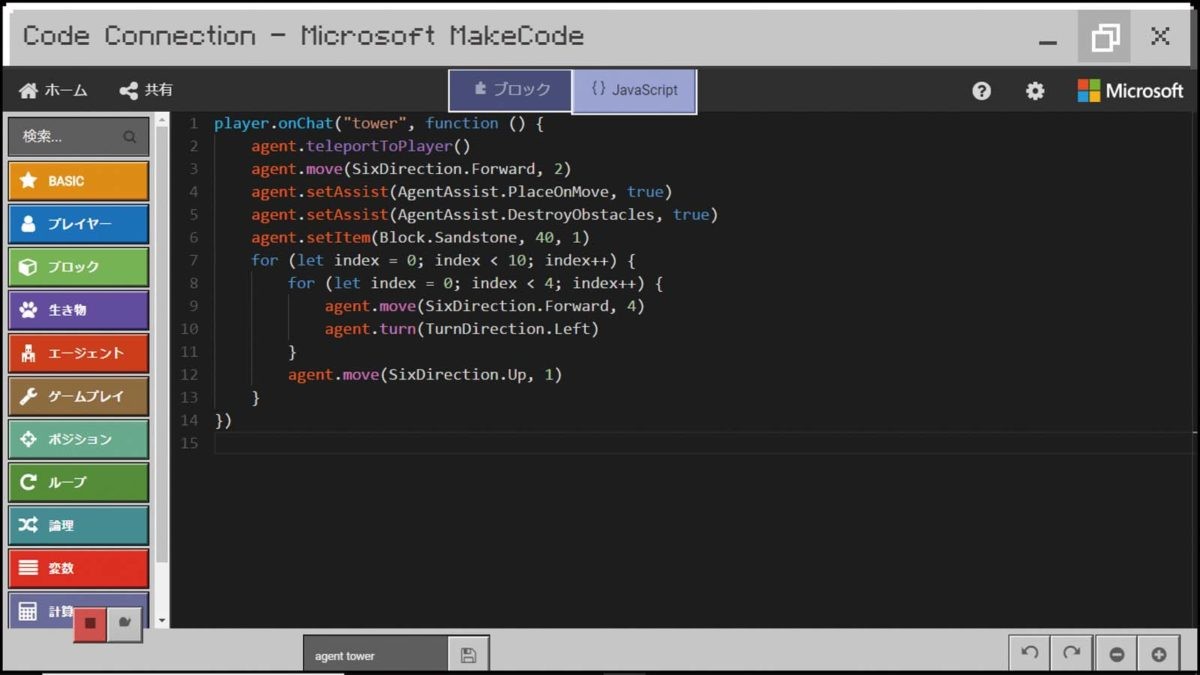Undo the last code change

(1029, 653)
